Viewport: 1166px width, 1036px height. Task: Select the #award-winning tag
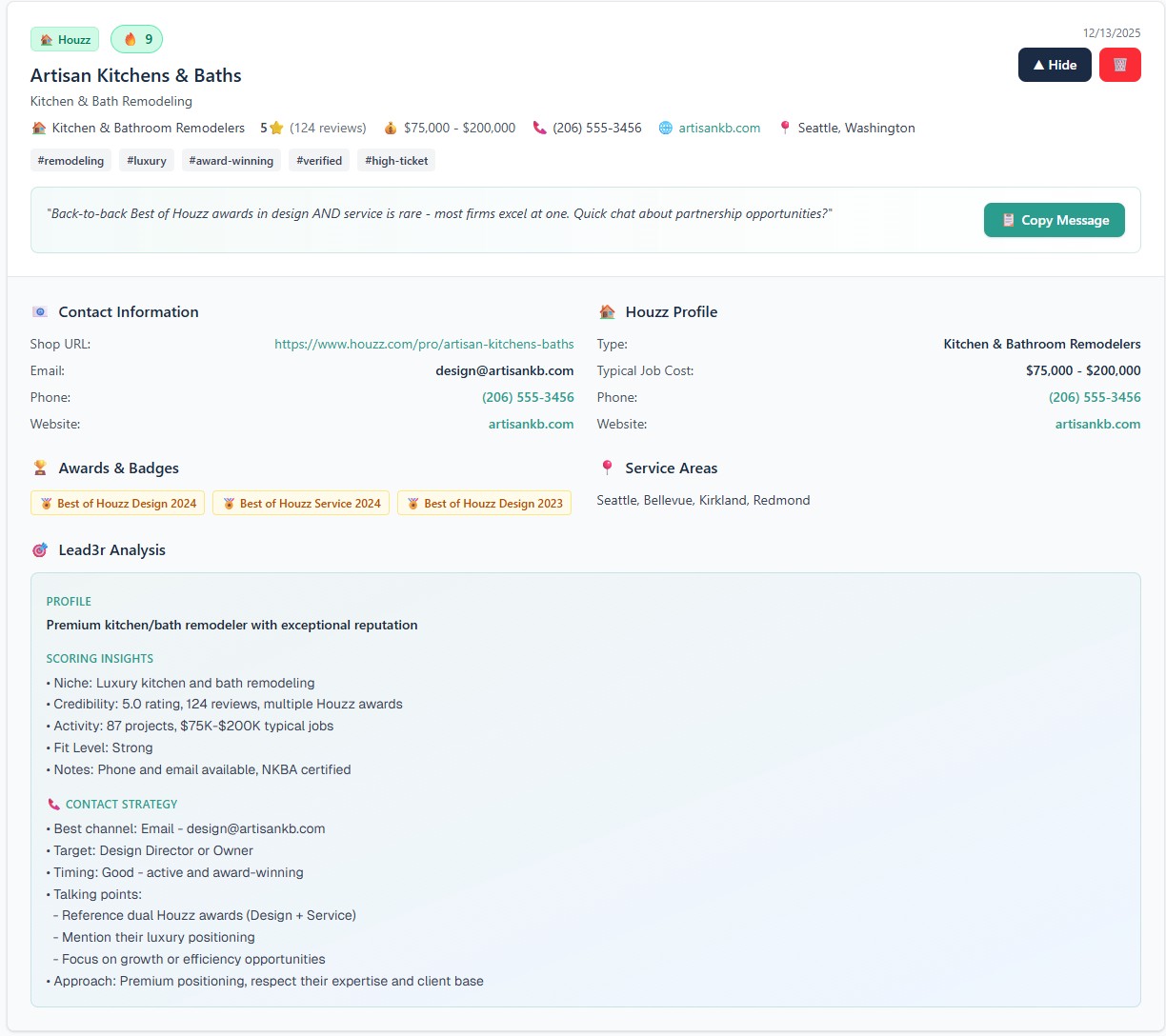(231, 161)
